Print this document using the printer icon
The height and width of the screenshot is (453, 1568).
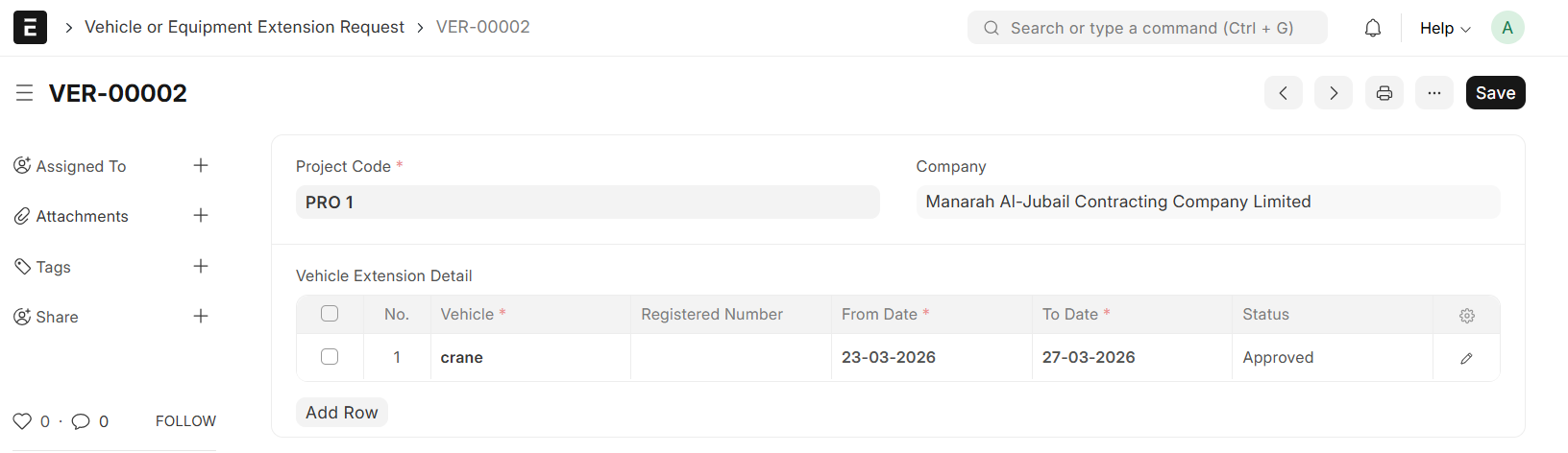point(1384,93)
